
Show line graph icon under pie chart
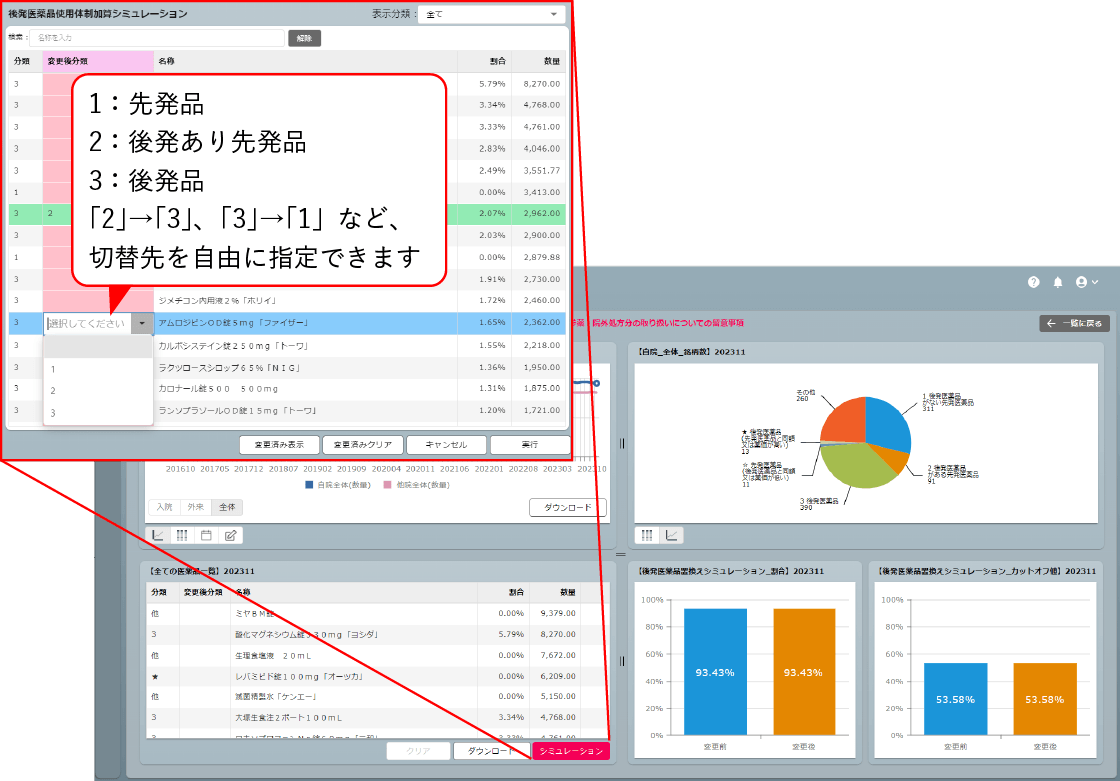671,535
